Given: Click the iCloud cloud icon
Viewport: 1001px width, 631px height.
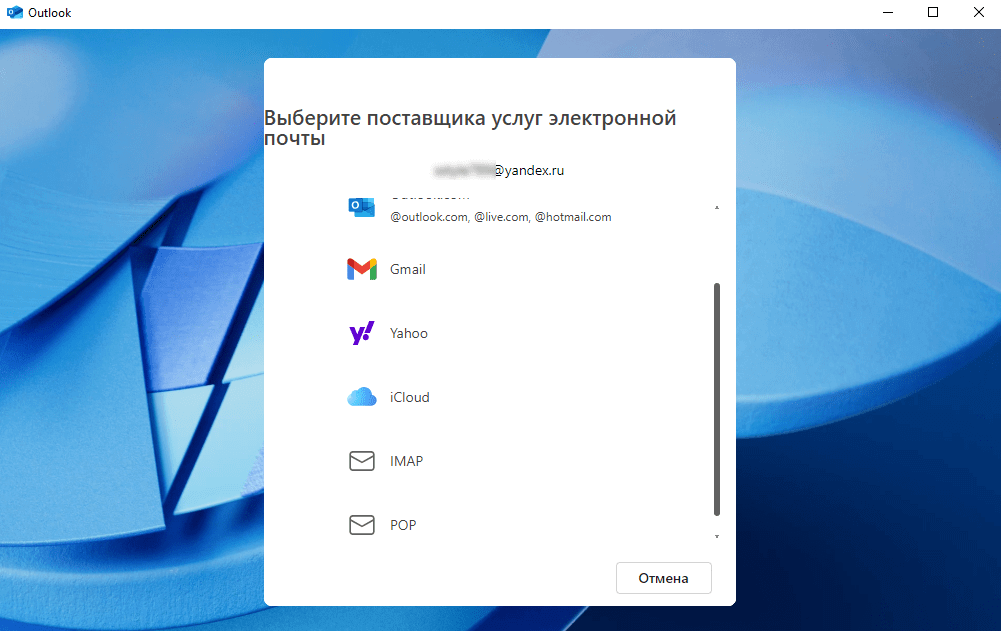Looking at the screenshot, I should coord(361,397).
